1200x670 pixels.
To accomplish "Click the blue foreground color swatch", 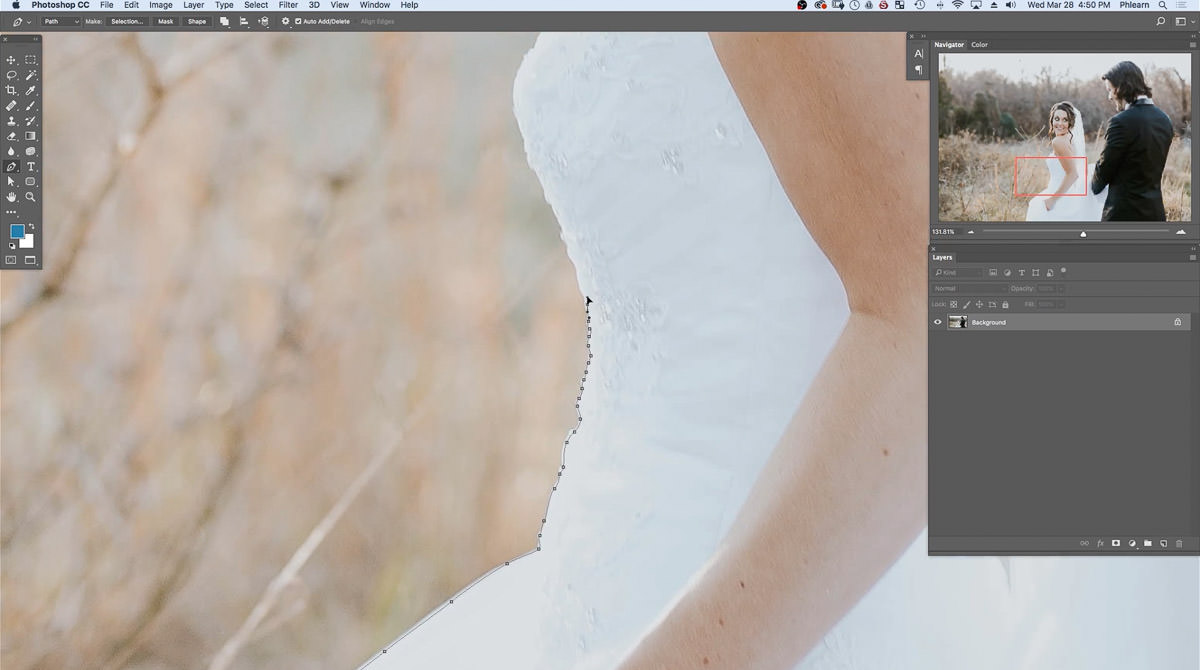I will tap(17, 231).
